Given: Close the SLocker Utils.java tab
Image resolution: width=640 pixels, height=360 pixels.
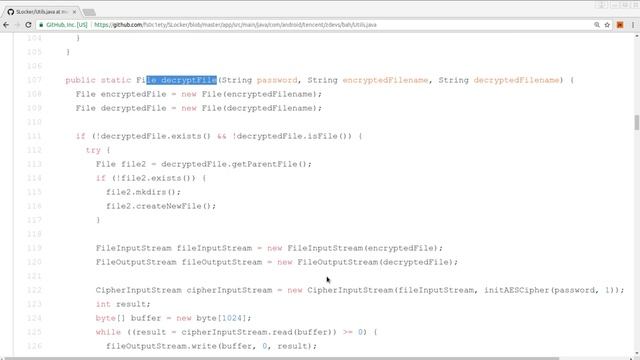Looking at the screenshot, I should (74, 12).
